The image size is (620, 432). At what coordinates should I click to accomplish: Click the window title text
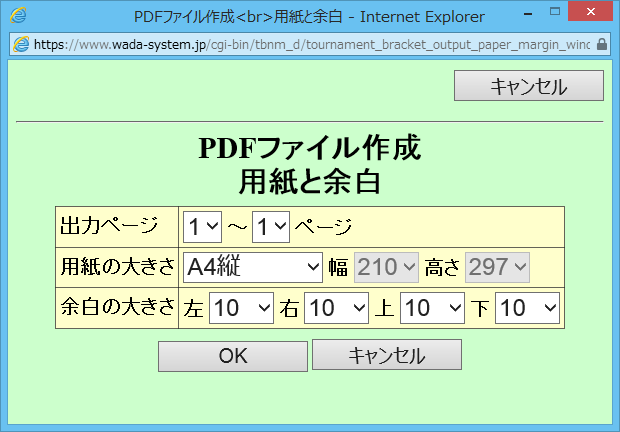[x=309, y=17]
